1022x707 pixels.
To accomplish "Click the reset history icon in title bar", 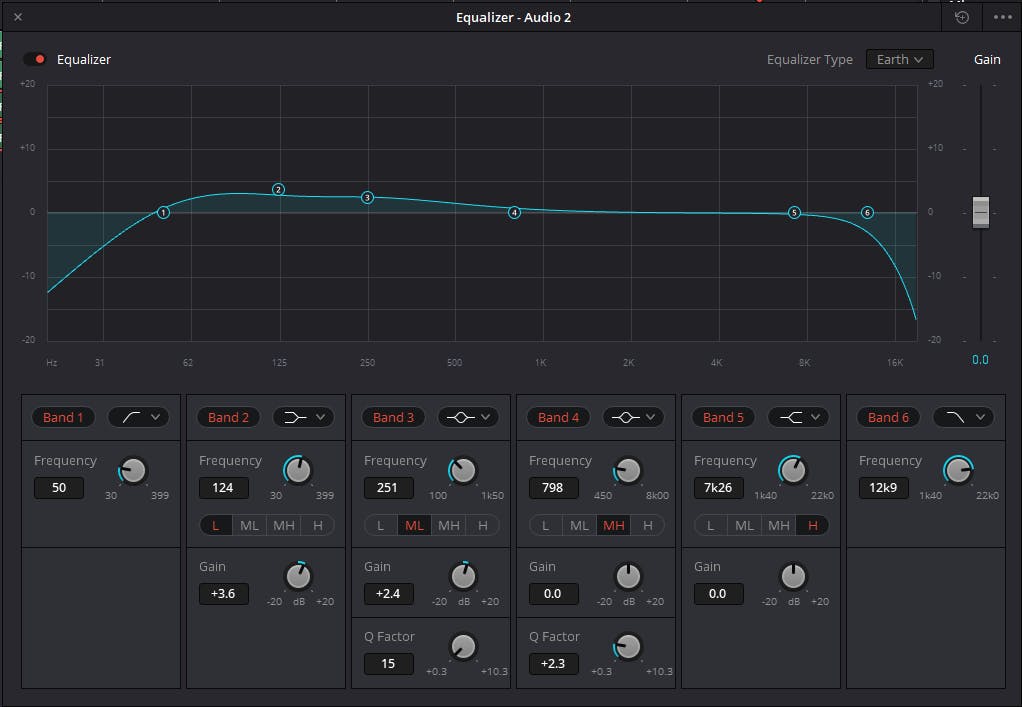I will click(x=961, y=18).
